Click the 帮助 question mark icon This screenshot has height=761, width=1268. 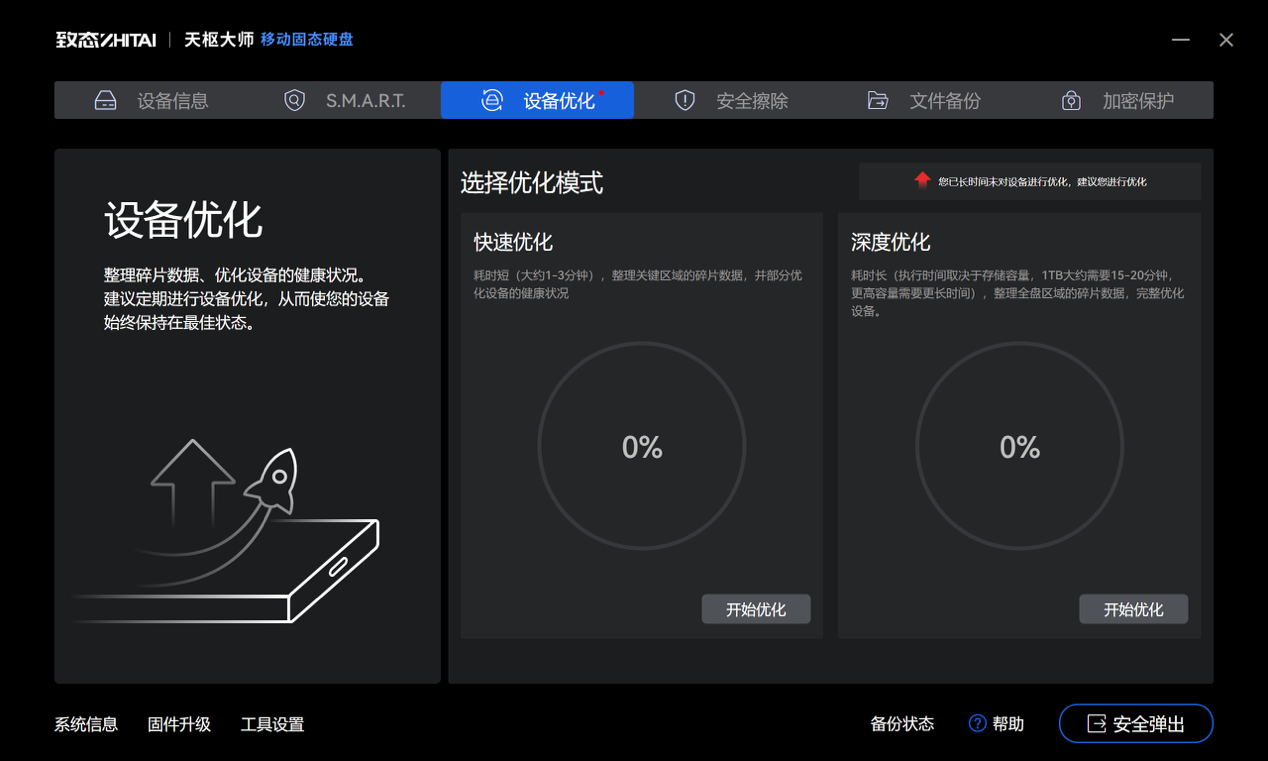pos(974,723)
